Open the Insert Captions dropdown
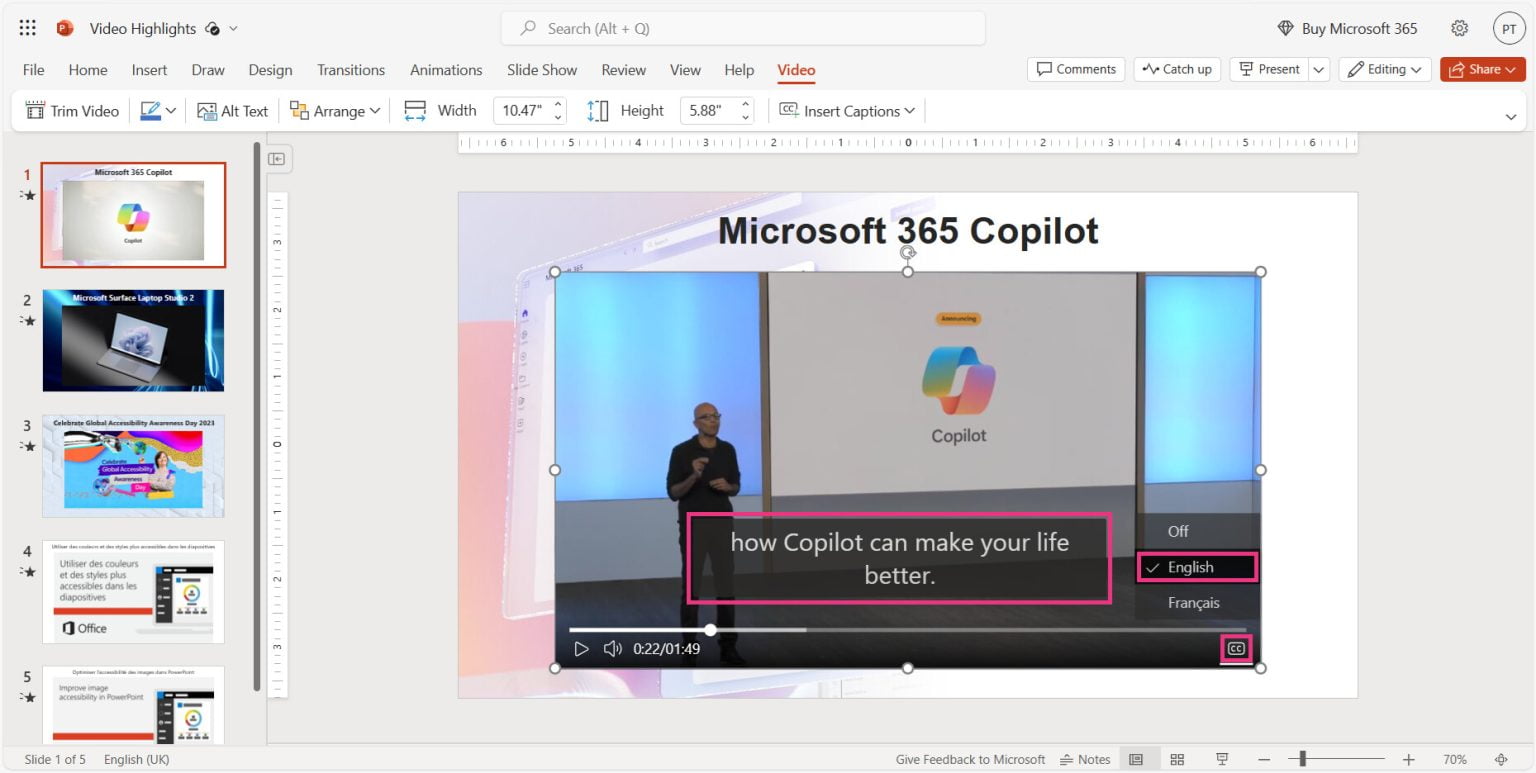Viewport: 1536px width, 773px height. tap(846, 110)
